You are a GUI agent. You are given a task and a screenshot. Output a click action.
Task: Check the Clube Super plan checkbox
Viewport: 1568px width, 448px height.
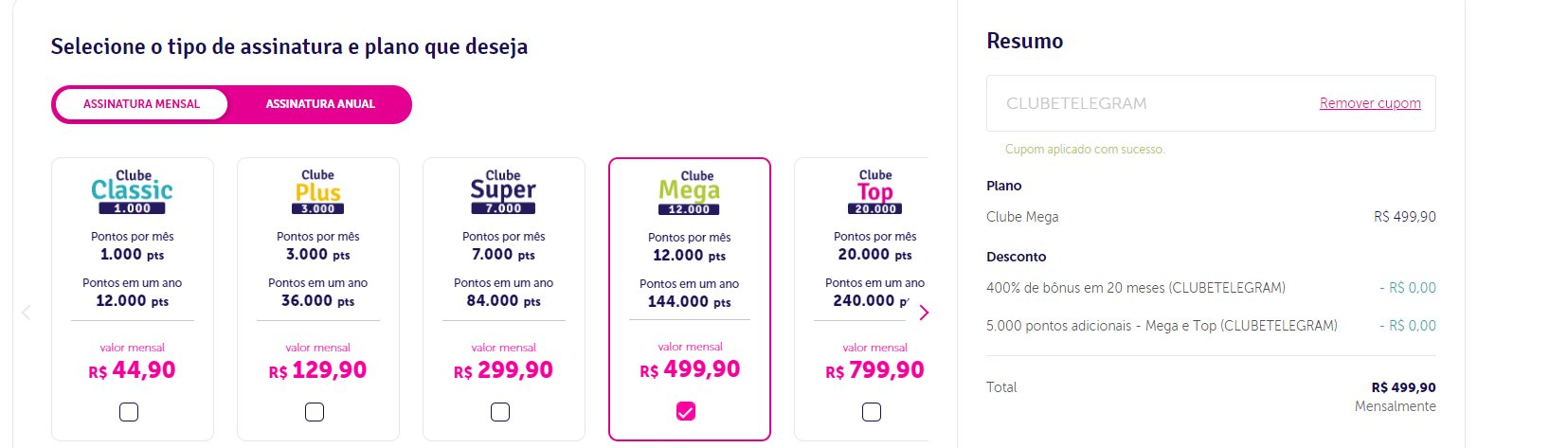(x=500, y=412)
